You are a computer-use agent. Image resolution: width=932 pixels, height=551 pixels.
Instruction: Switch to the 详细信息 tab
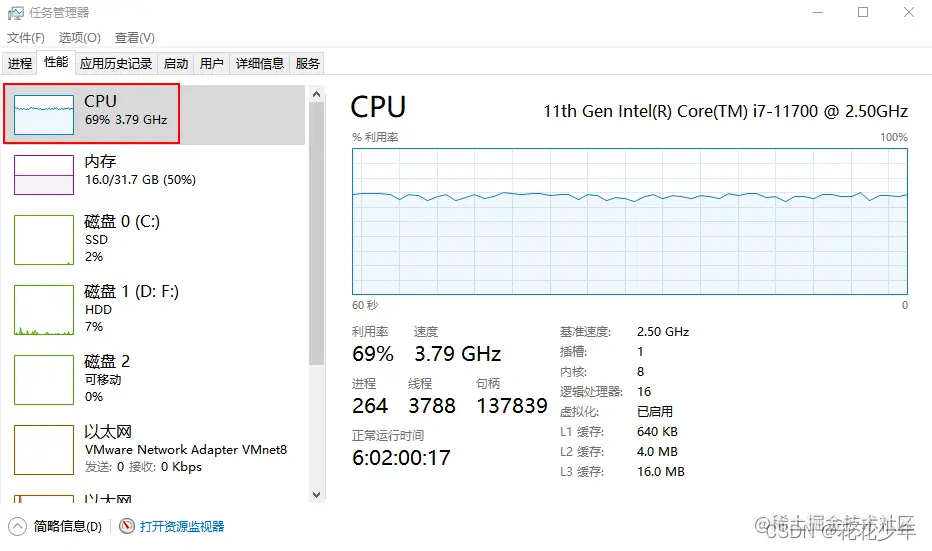point(260,64)
